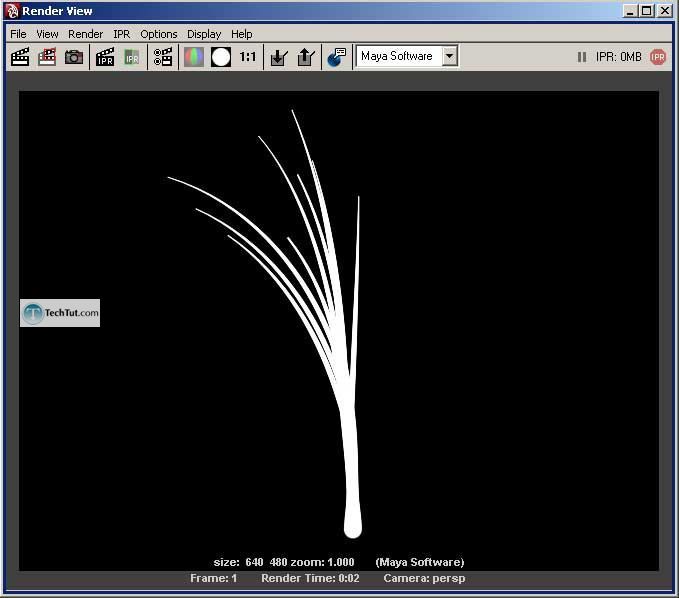Click the 'IPR: 0MB' memory status text
The height and width of the screenshot is (598, 679).
click(x=618, y=57)
